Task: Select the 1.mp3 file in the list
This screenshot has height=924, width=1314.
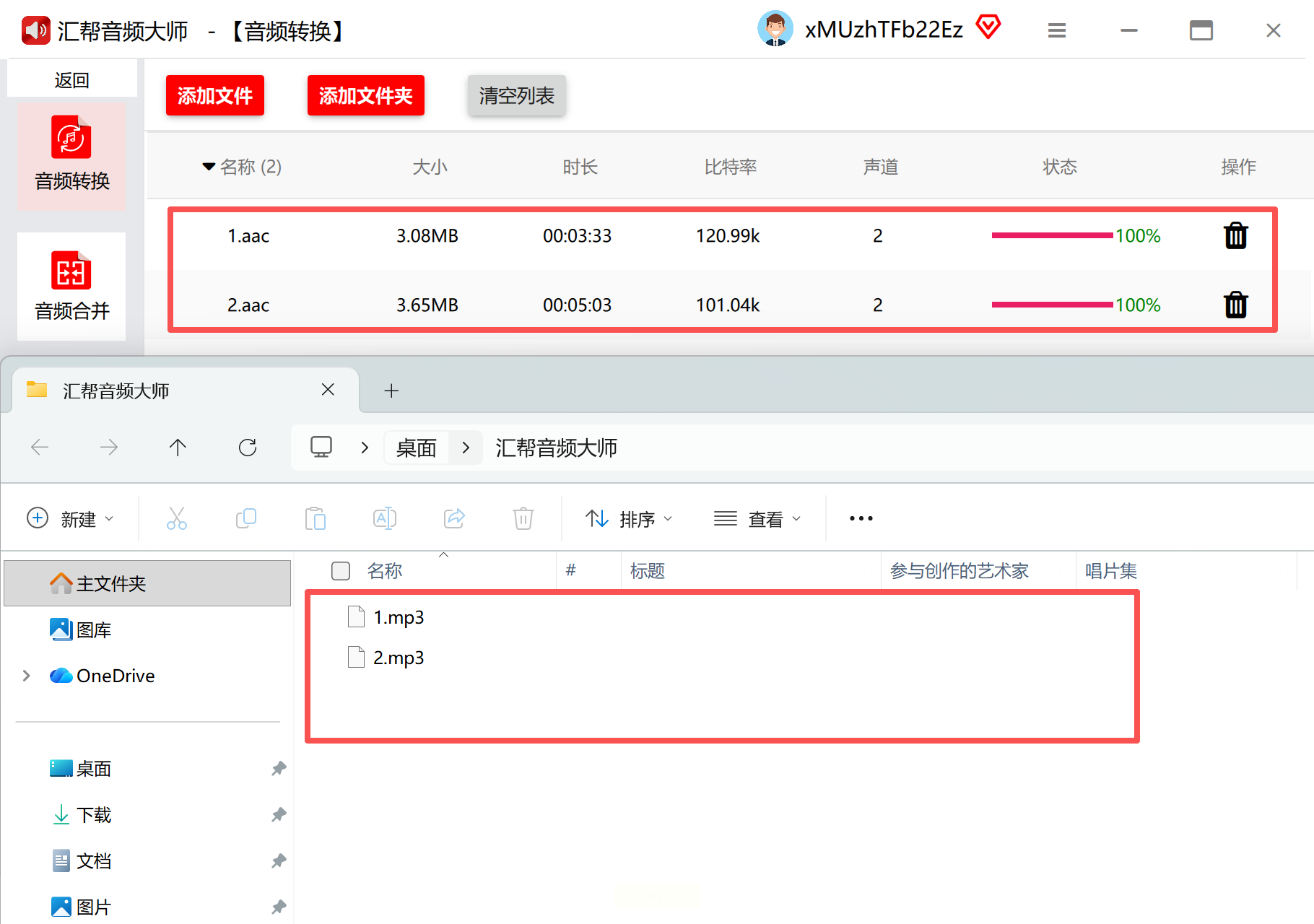Action: [x=399, y=617]
